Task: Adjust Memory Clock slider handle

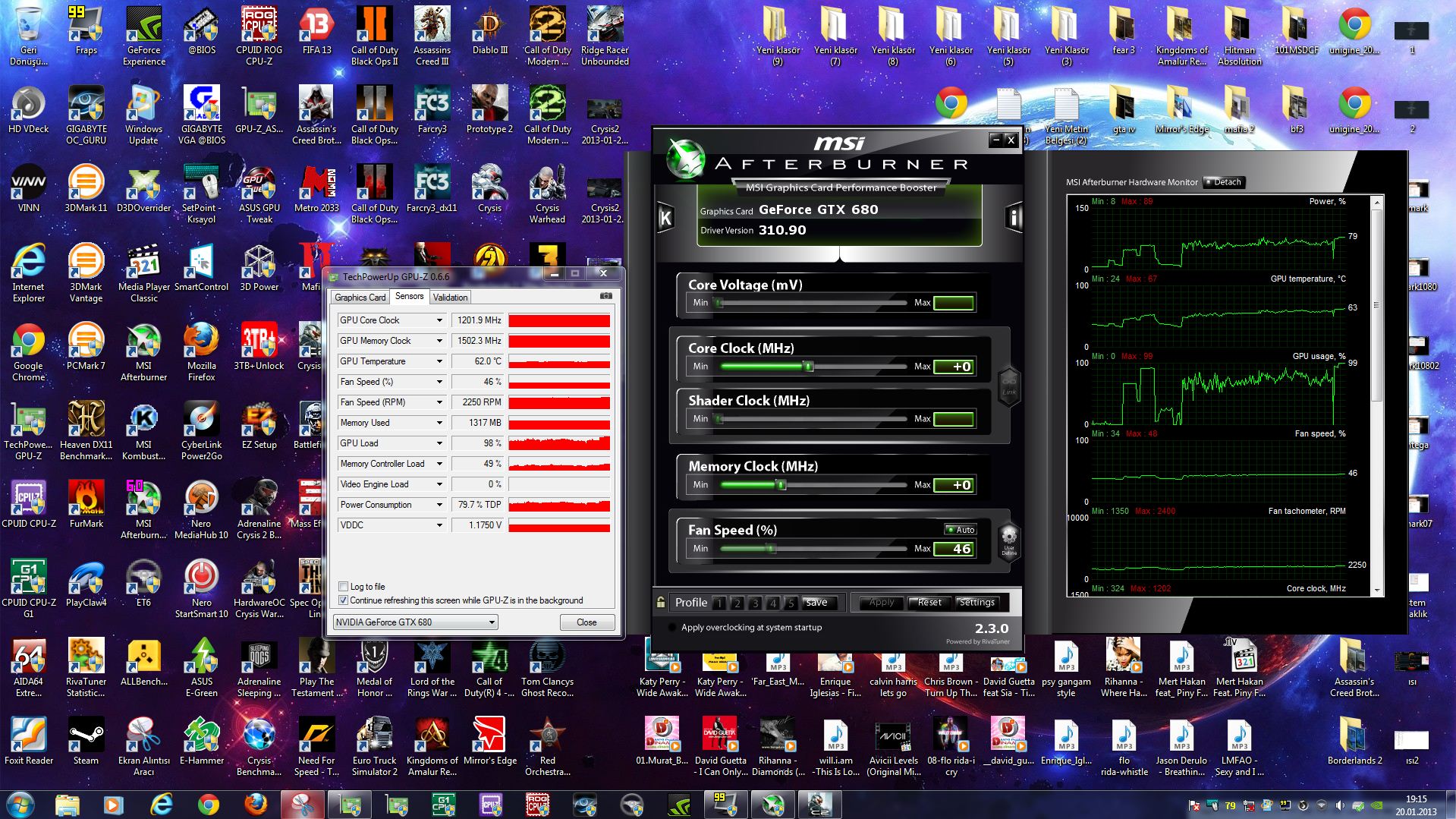Action: click(781, 484)
